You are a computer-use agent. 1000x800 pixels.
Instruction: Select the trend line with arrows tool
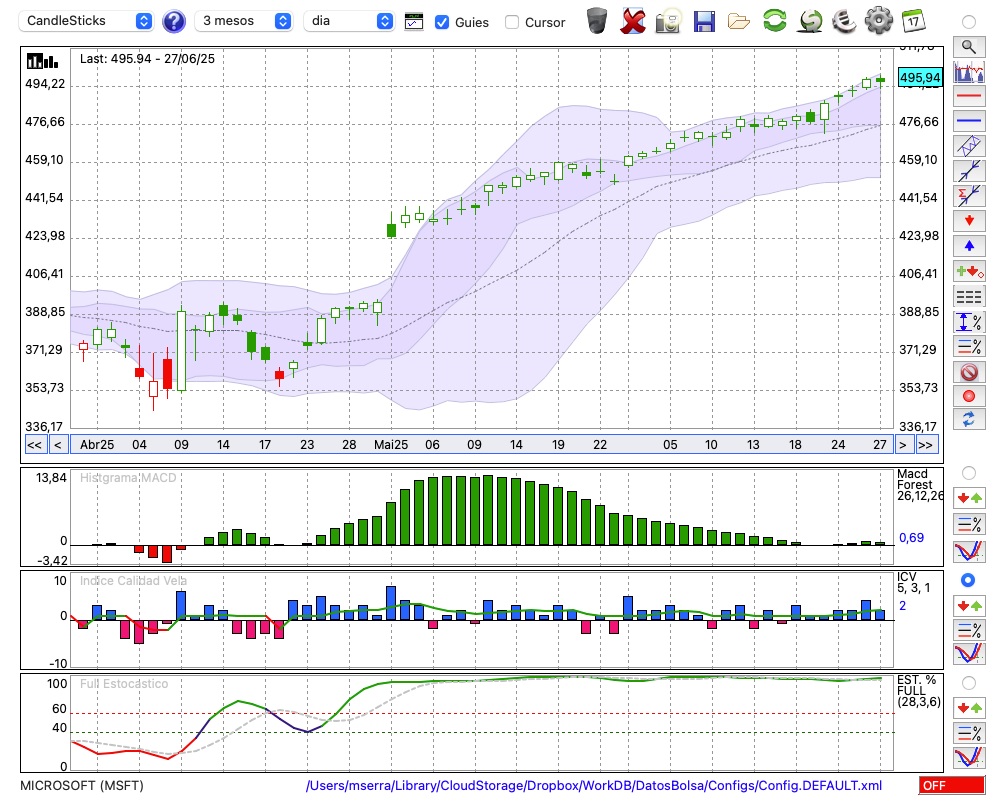(x=969, y=171)
